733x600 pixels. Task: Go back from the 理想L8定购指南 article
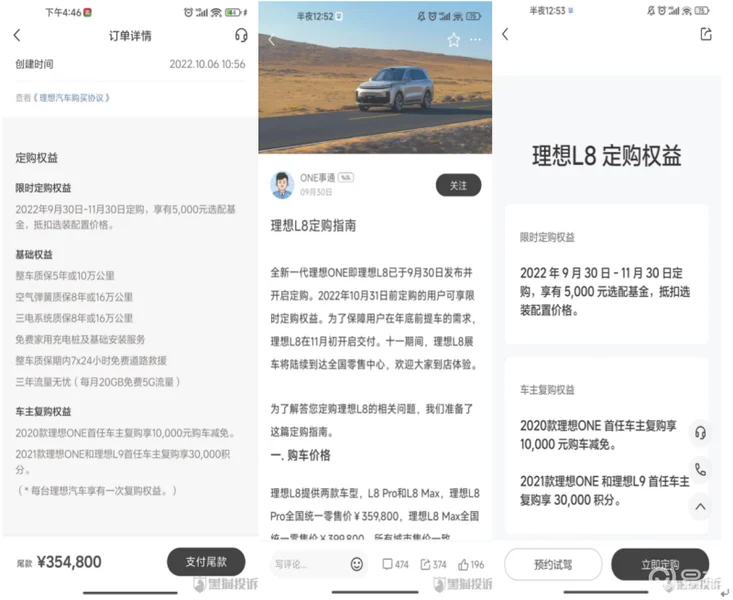tap(272, 41)
